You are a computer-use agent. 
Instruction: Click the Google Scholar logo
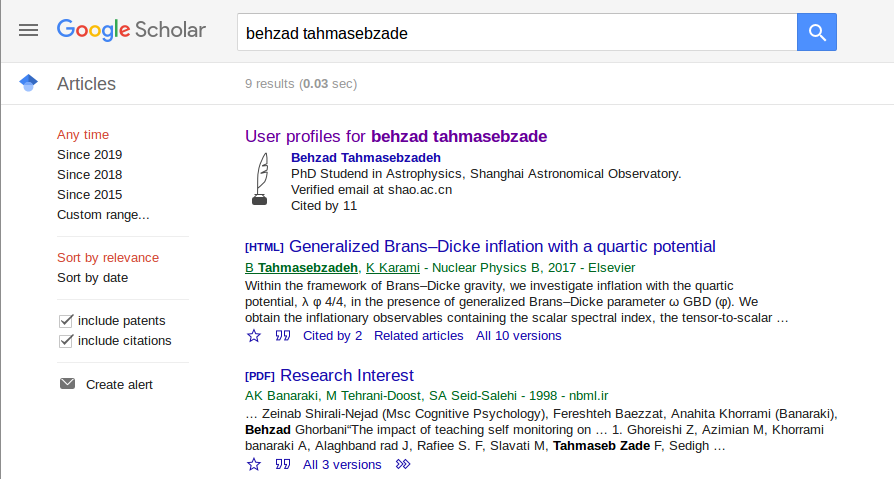point(131,30)
